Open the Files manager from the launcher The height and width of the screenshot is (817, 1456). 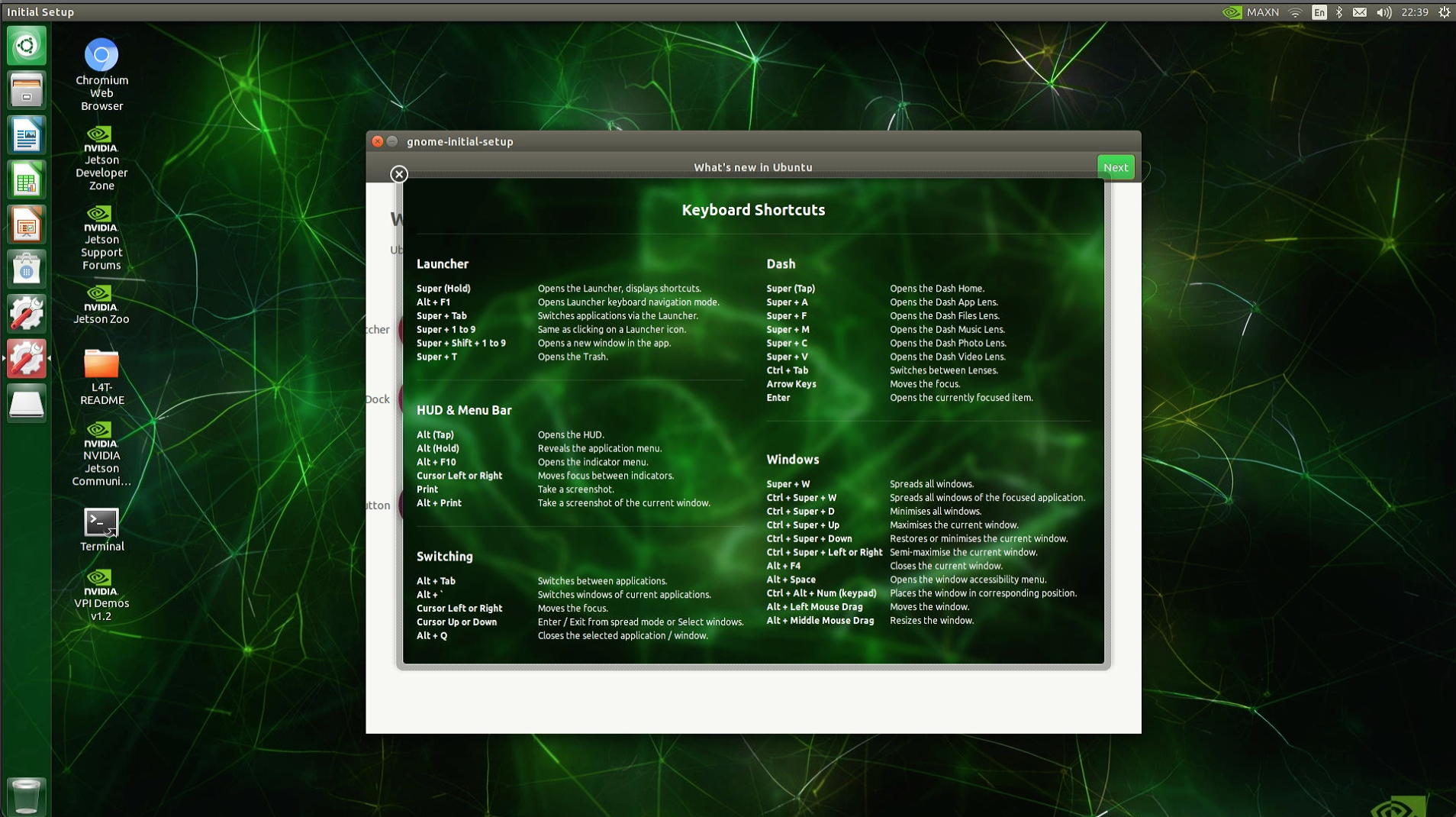click(27, 90)
